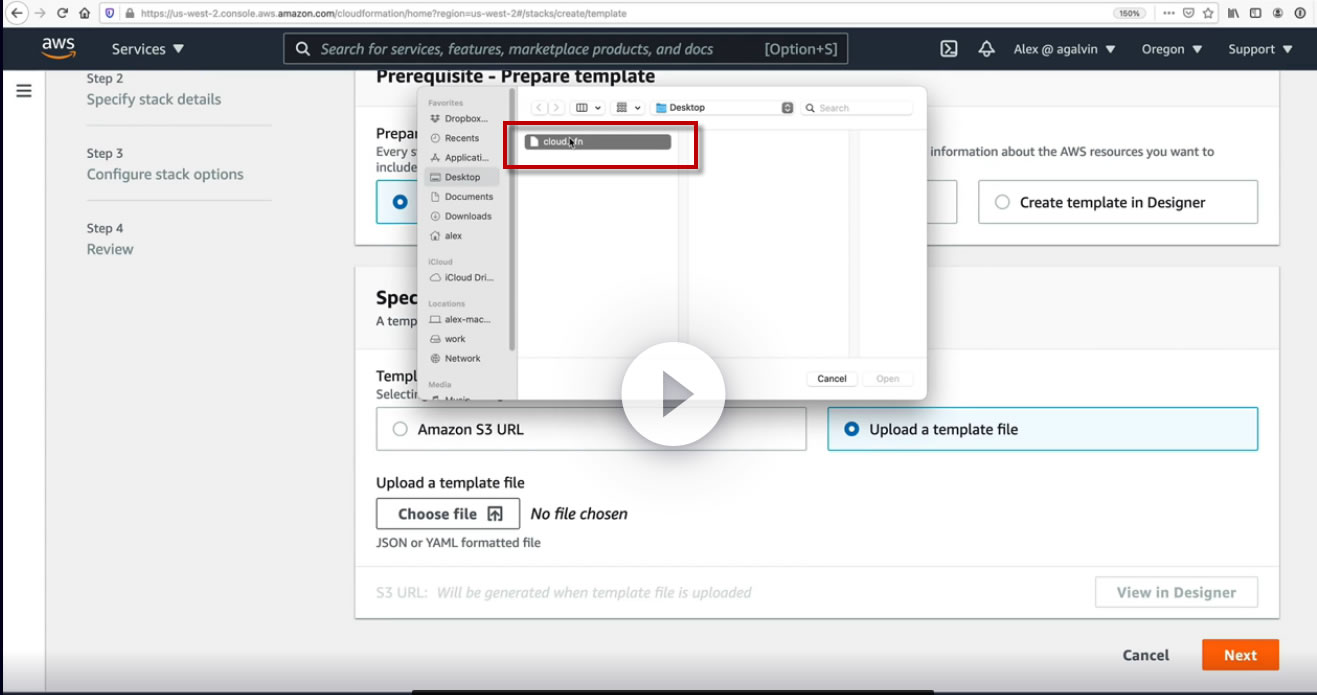The image size is (1317, 695).
Task: Open iCloud Drive in the sidebar
Action: [x=461, y=278]
